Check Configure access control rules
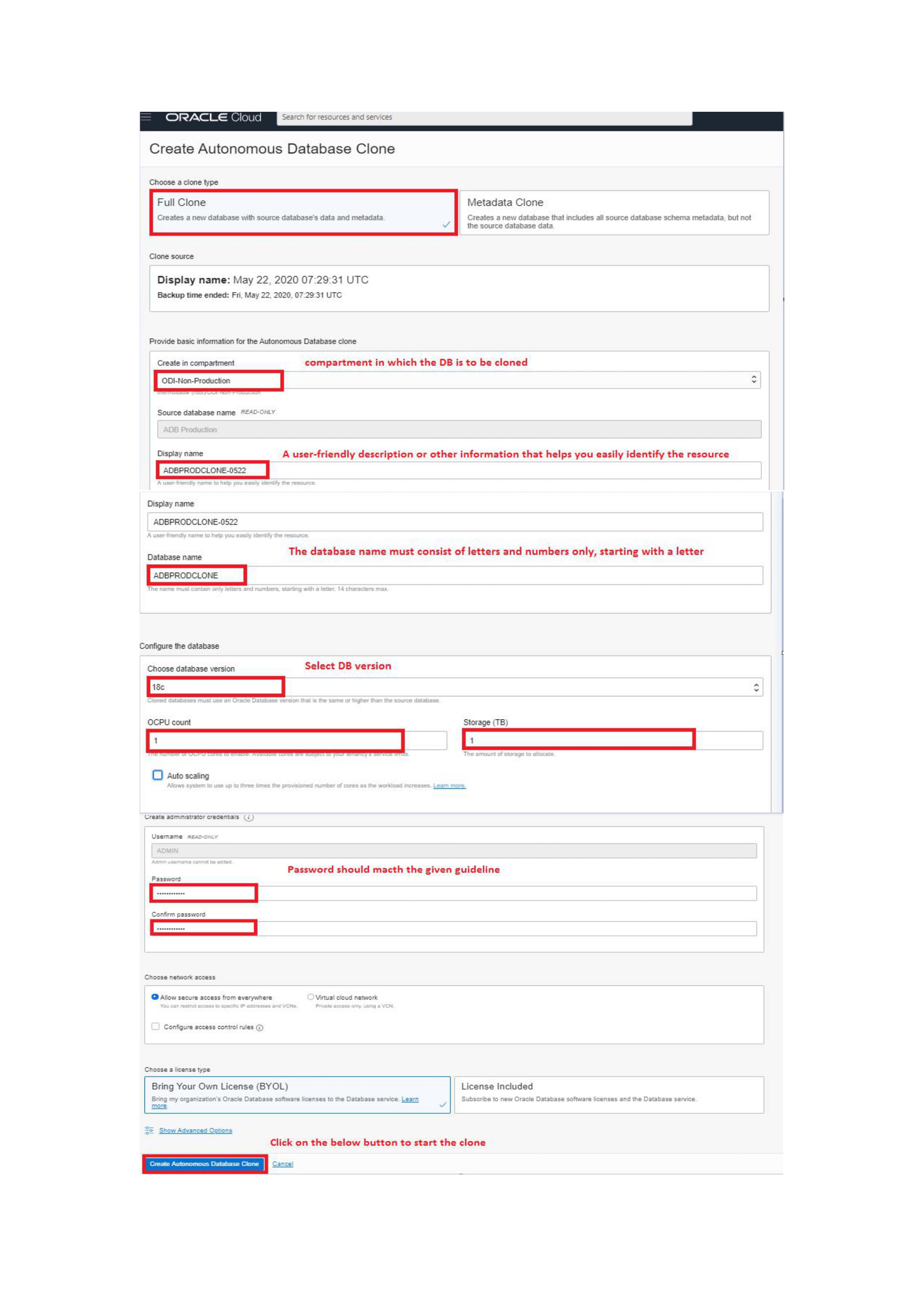924x1307 pixels. click(x=155, y=1027)
